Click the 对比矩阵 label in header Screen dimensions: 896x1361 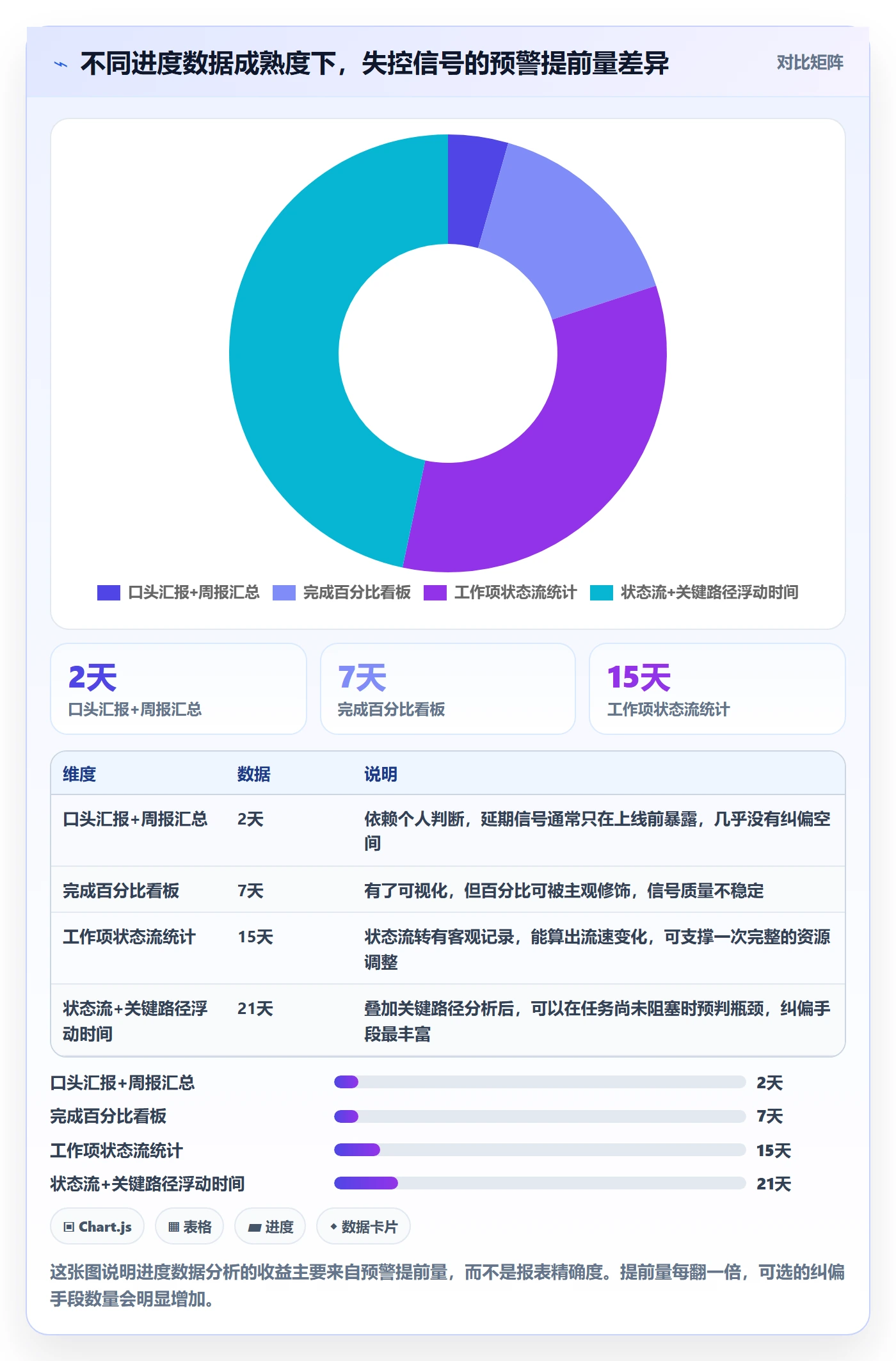pyautogui.click(x=810, y=63)
